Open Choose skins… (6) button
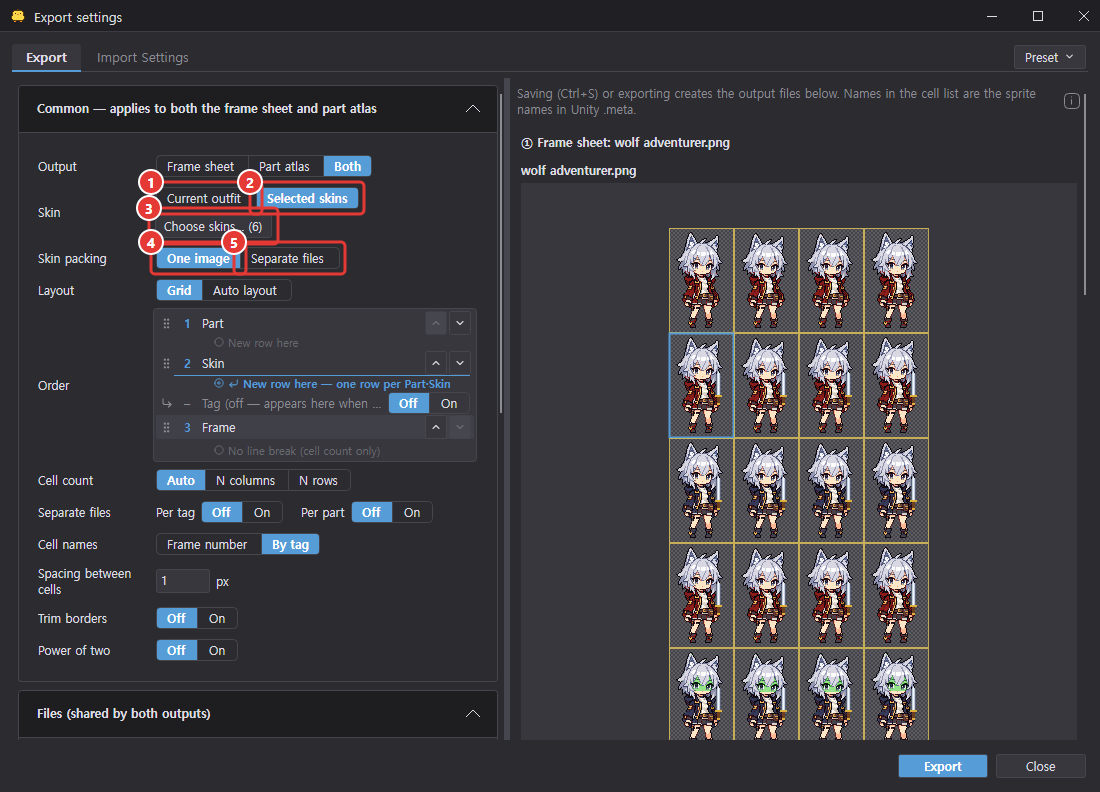Viewport: 1100px width, 792px height. (x=213, y=227)
